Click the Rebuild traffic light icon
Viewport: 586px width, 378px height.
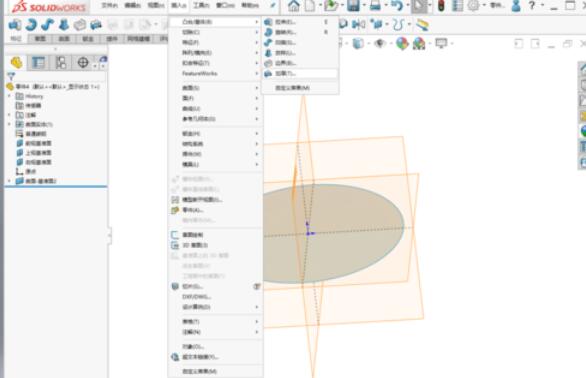(441, 6)
